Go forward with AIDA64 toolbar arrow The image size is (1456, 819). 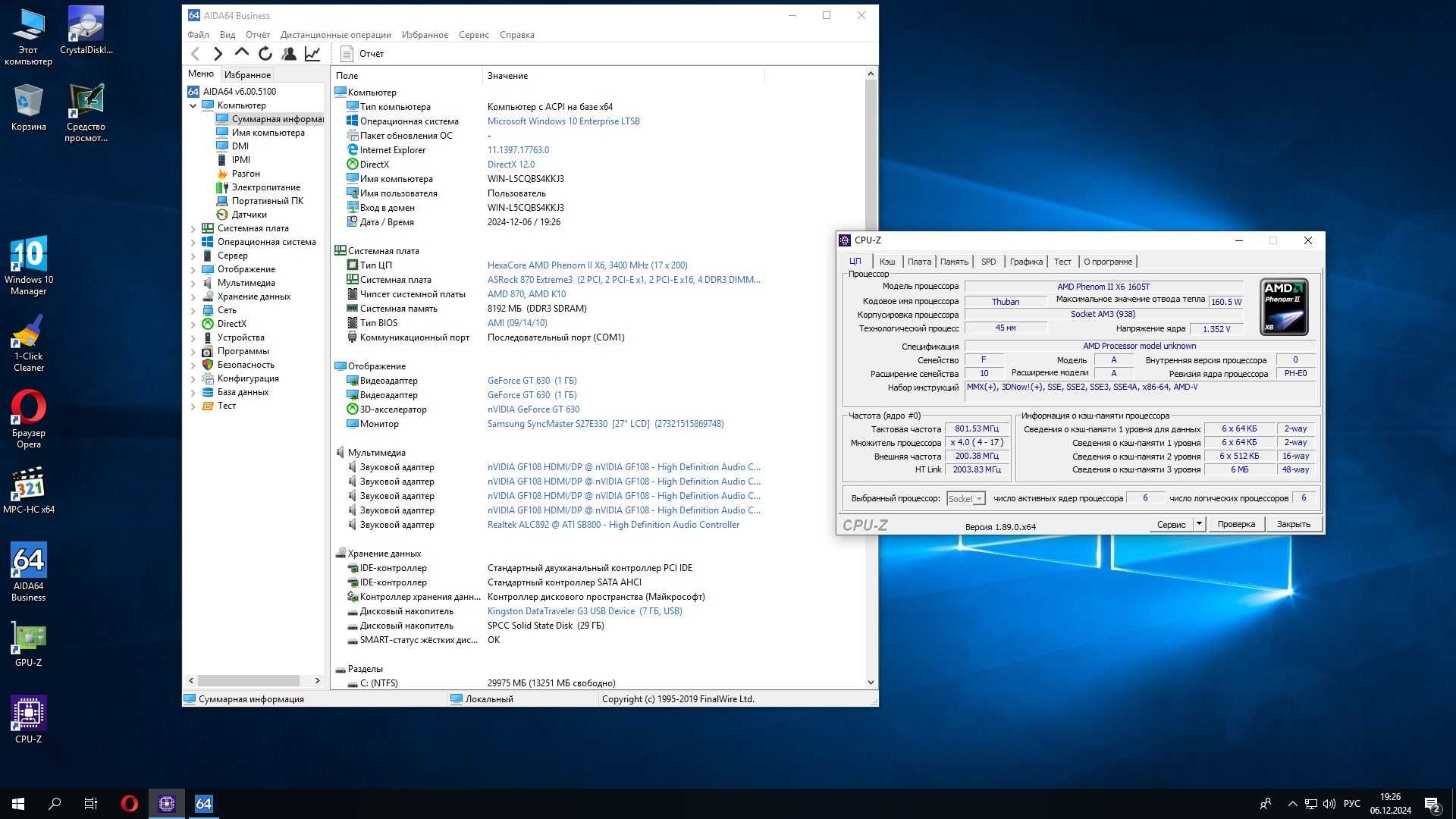[218, 54]
